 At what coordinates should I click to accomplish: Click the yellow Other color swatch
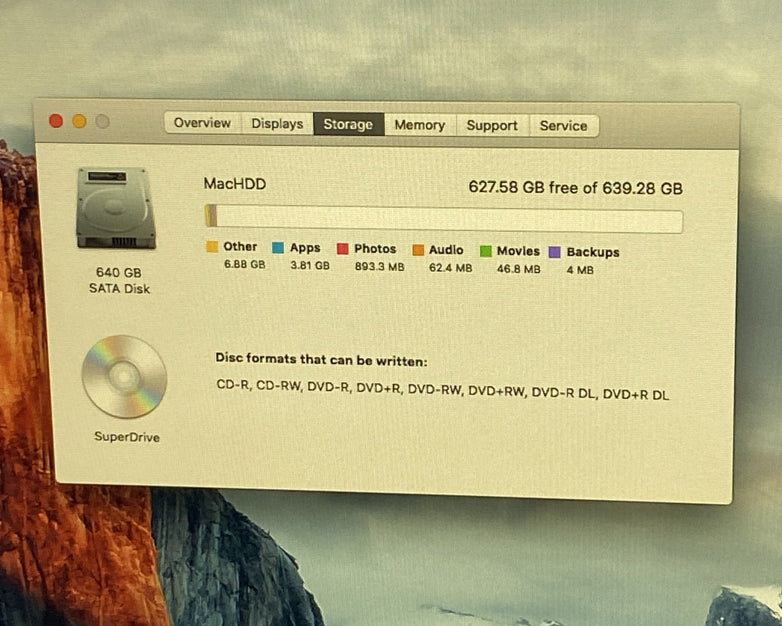(212, 246)
